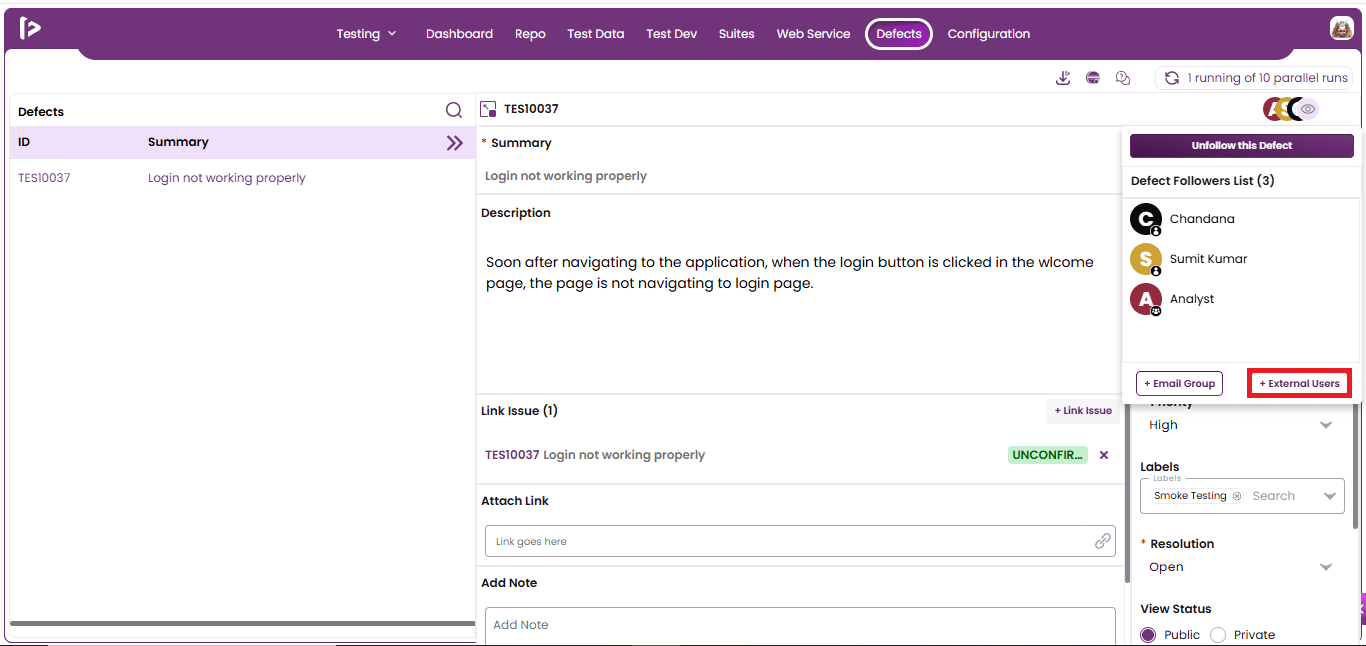Viewport: 1366px width, 646px height.
Task: Open the Repo tab
Action: tap(530, 34)
